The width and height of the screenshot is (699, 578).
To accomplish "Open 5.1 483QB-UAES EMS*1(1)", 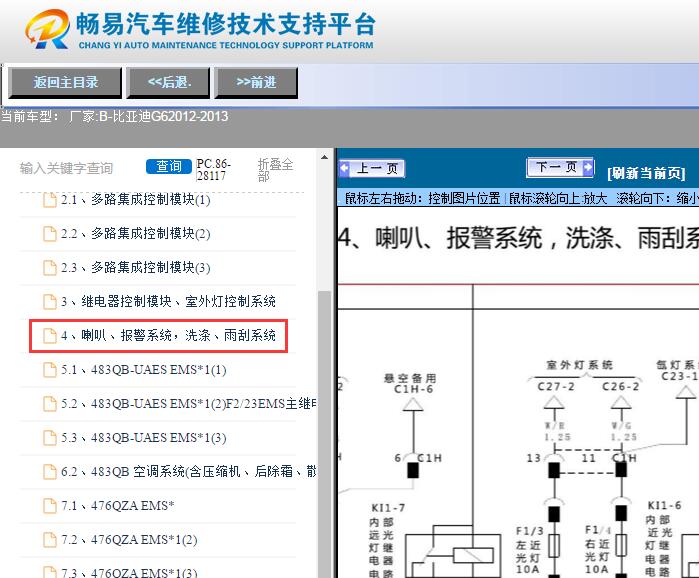I will (x=144, y=370).
